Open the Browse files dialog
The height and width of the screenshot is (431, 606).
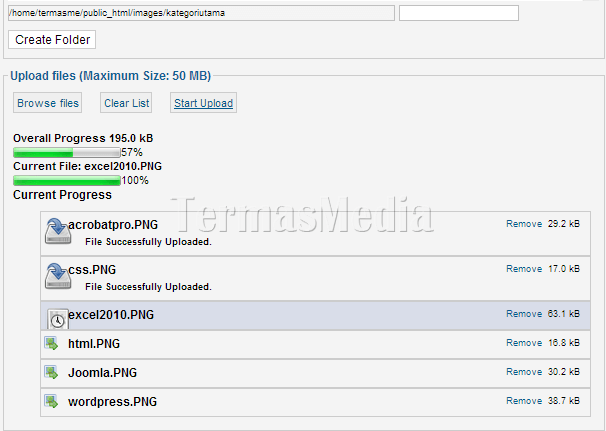tap(48, 103)
